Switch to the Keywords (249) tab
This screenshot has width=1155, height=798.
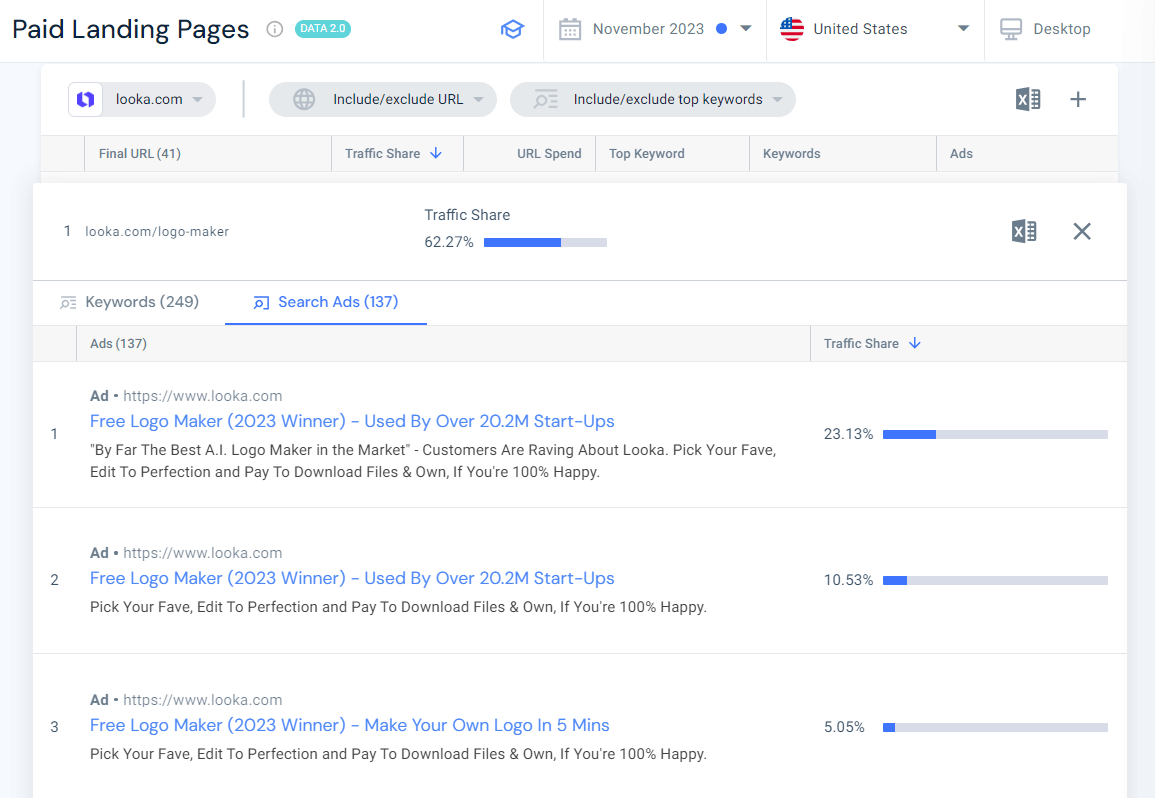click(130, 302)
